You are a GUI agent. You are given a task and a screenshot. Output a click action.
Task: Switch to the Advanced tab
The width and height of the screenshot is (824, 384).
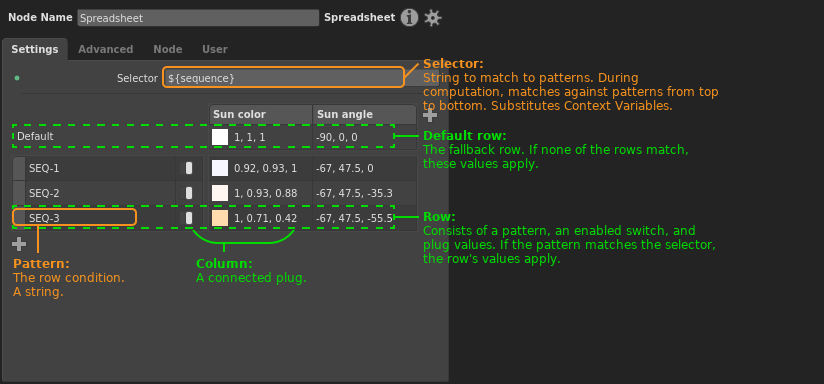106,49
